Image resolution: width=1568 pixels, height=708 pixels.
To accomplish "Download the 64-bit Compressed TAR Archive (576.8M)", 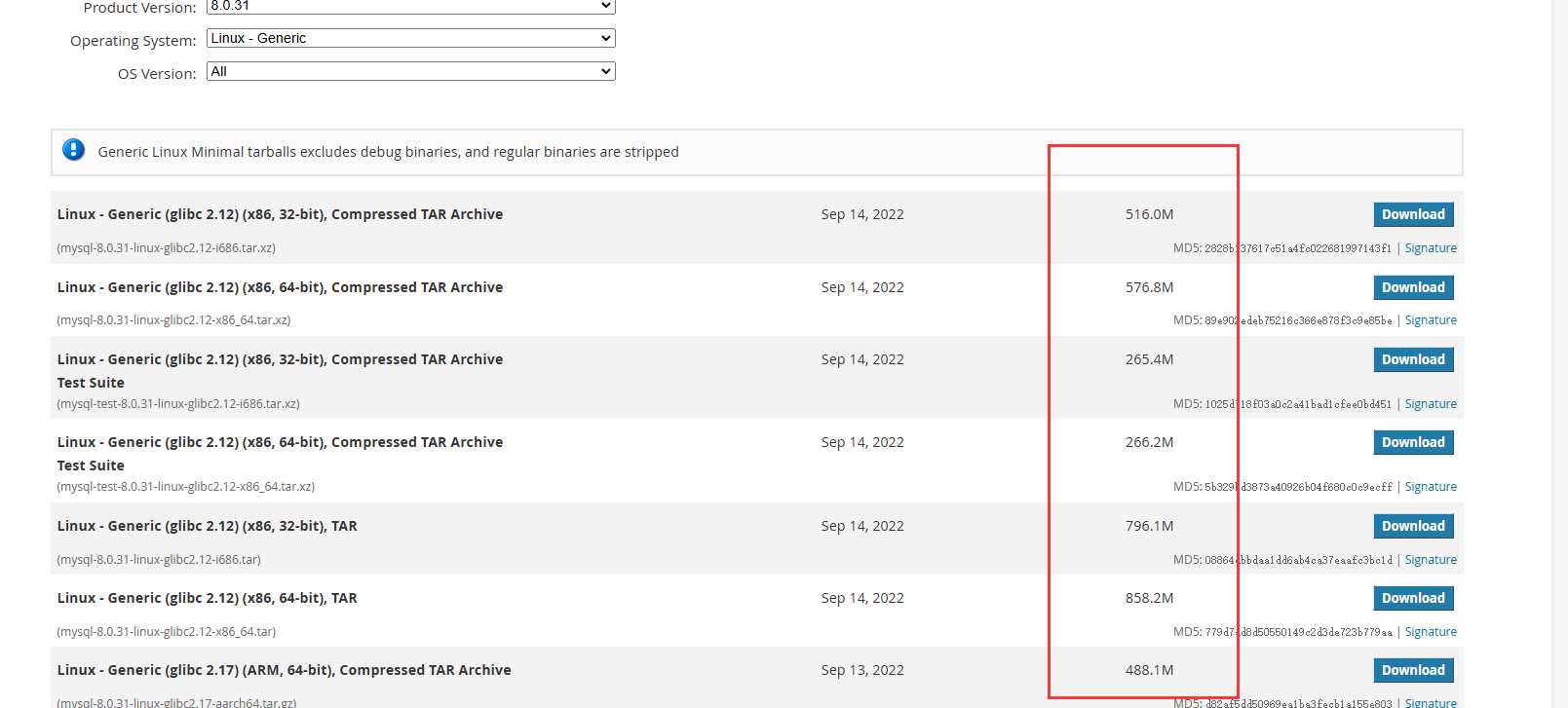I will click(1413, 287).
